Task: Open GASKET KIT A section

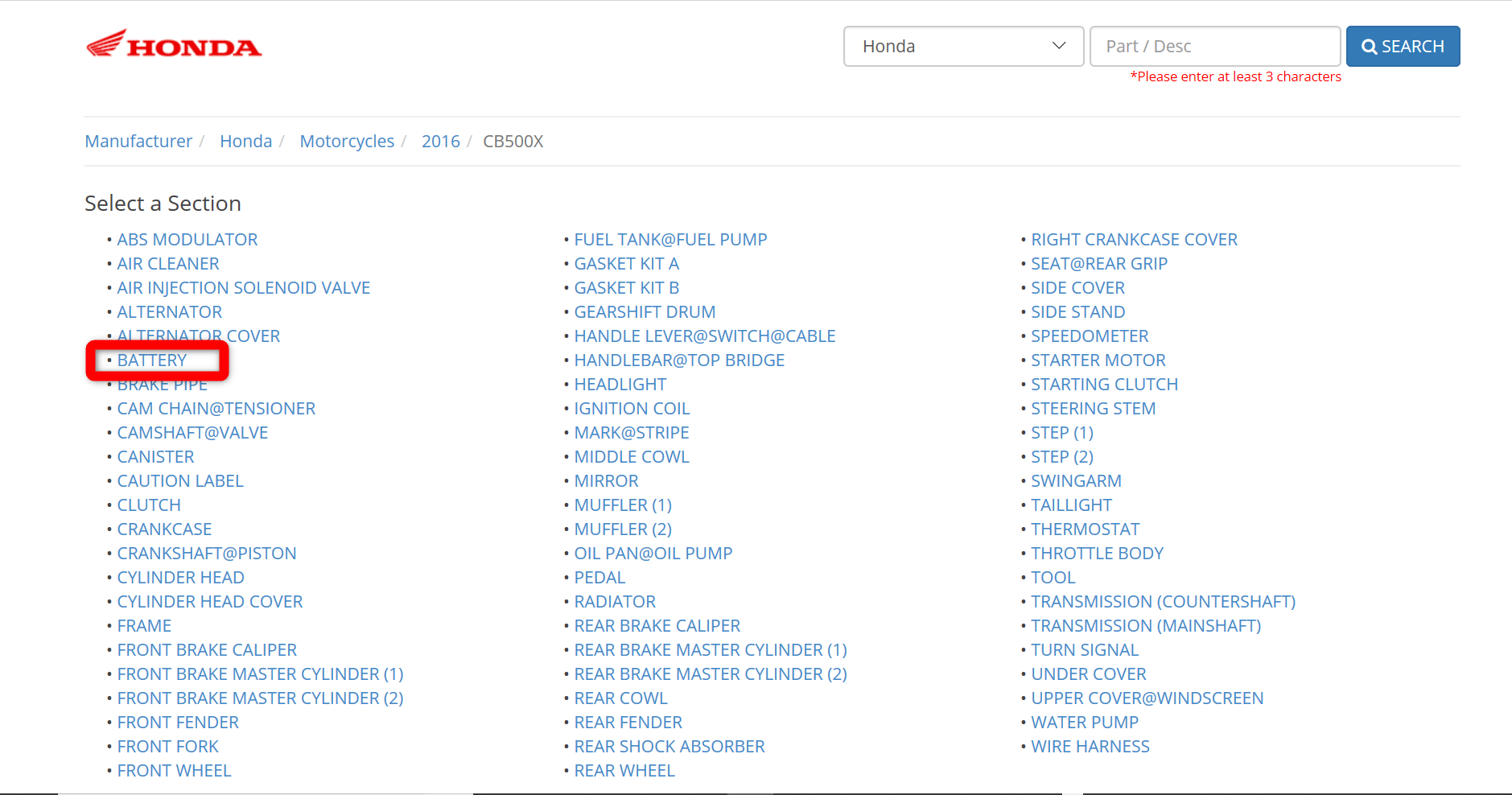Action: [627, 264]
